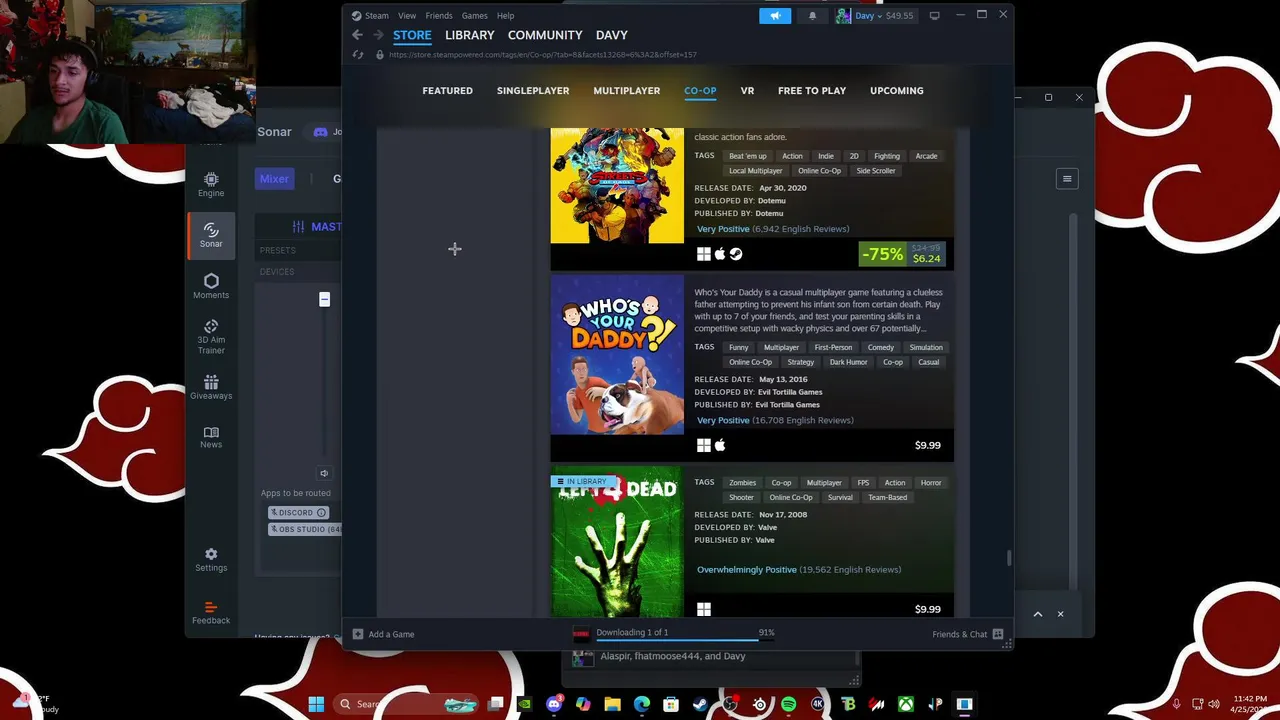1280x720 pixels.
Task: Open Steam notifications bell
Action: click(x=812, y=15)
